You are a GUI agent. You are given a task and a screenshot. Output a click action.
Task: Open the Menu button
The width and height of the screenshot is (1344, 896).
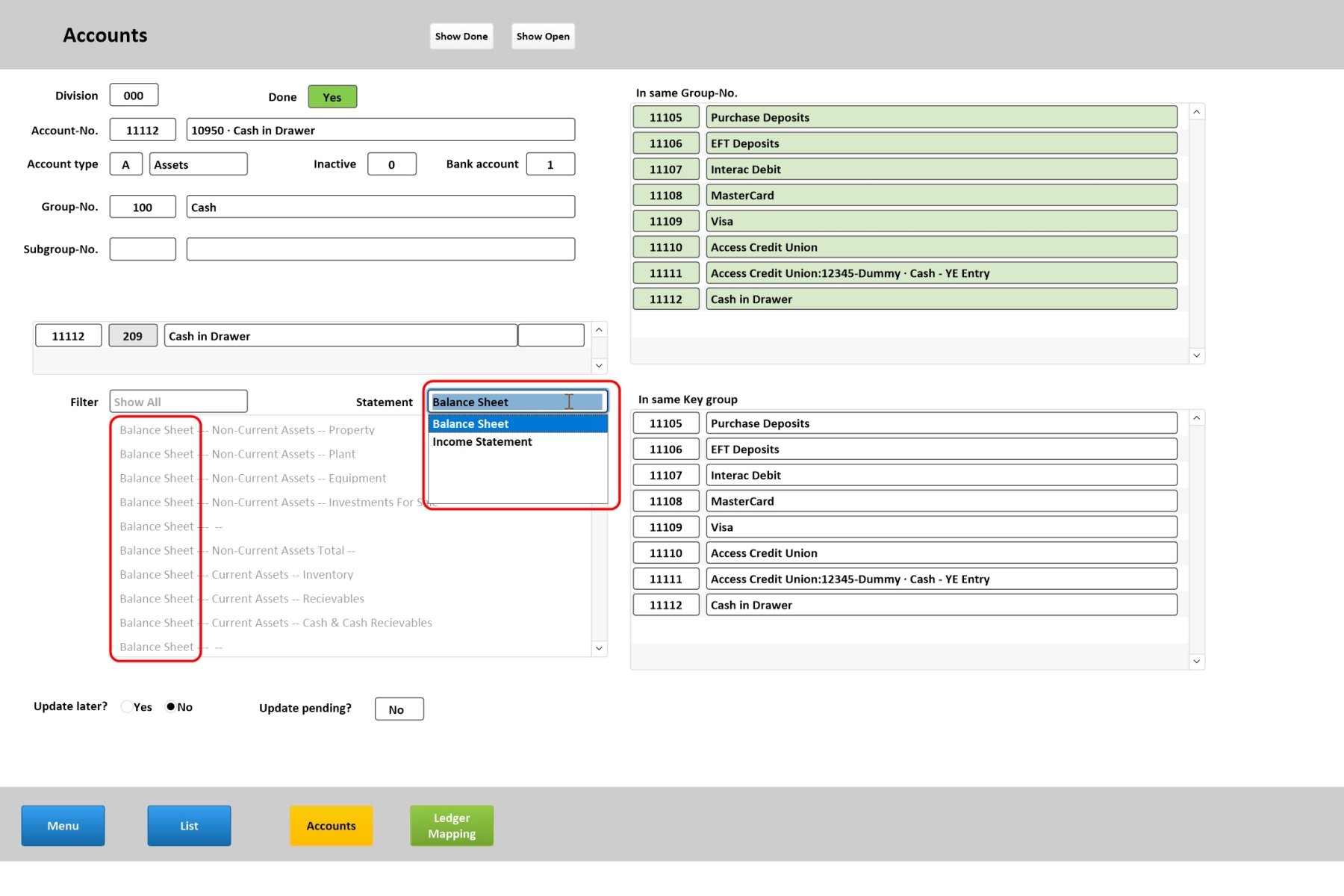[63, 825]
